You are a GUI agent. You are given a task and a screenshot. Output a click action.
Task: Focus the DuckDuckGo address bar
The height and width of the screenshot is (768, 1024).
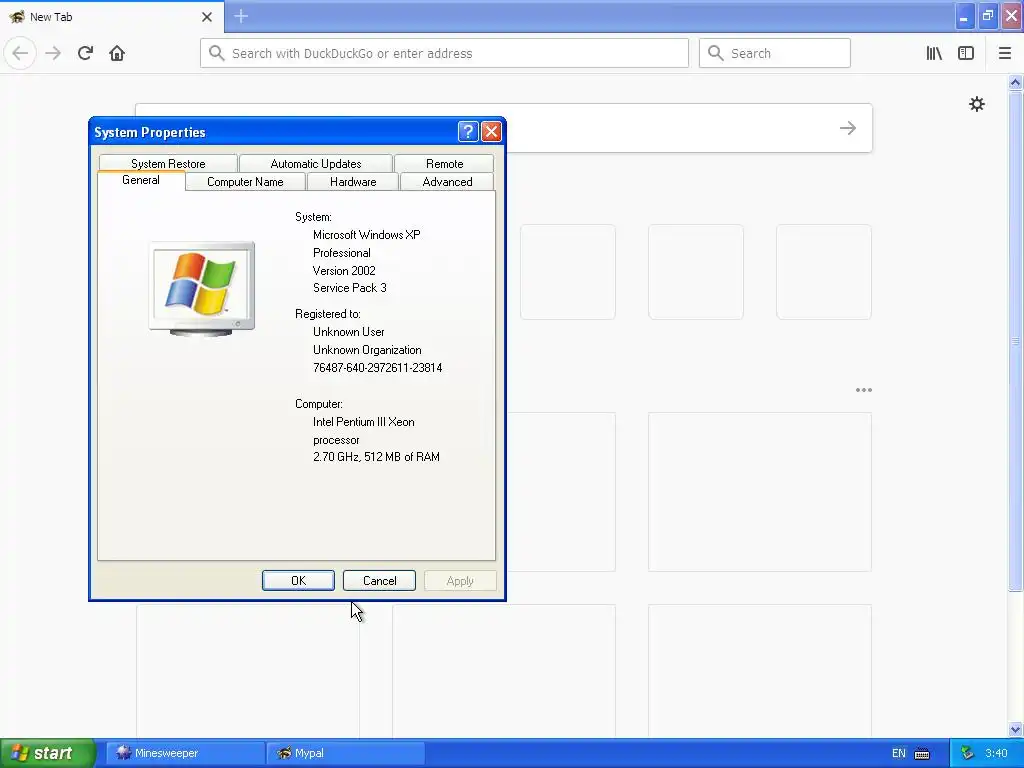(444, 53)
